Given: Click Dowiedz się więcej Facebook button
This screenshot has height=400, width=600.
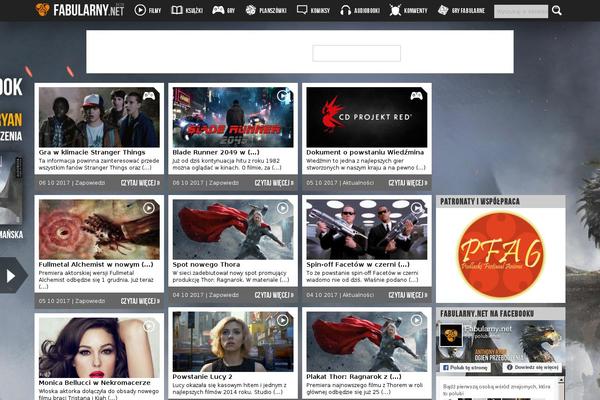Looking at the screenshot, I should (533, 367).
